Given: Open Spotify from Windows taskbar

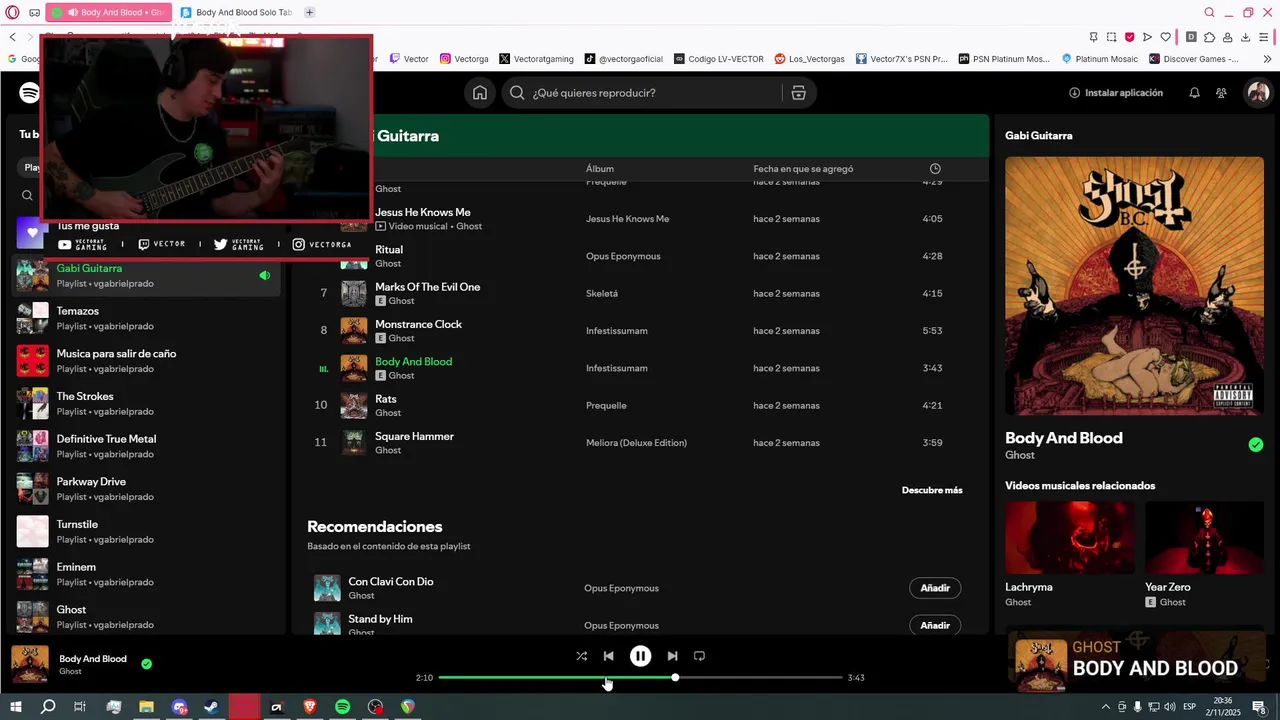Looking at the screenshot, I should coord(342,707).
